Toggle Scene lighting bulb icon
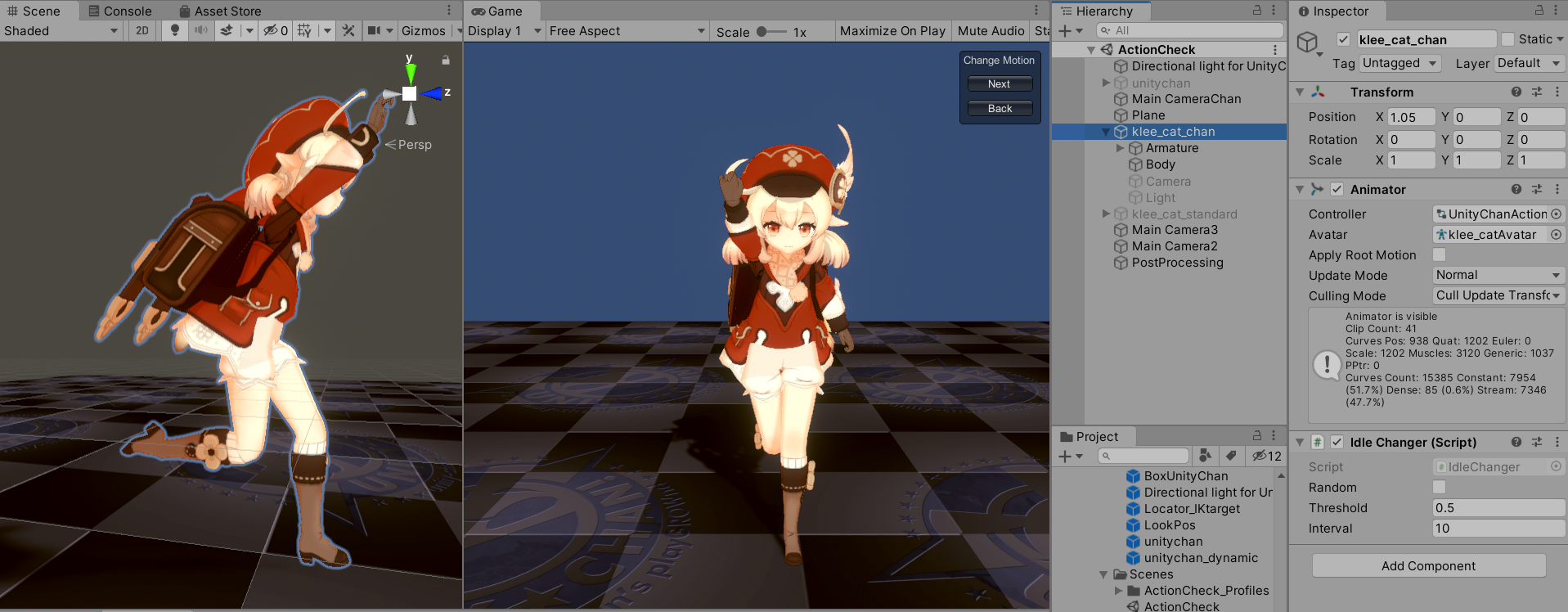Image resolution: width=1568 pixels, height=612 pixels. coord(174,30)
